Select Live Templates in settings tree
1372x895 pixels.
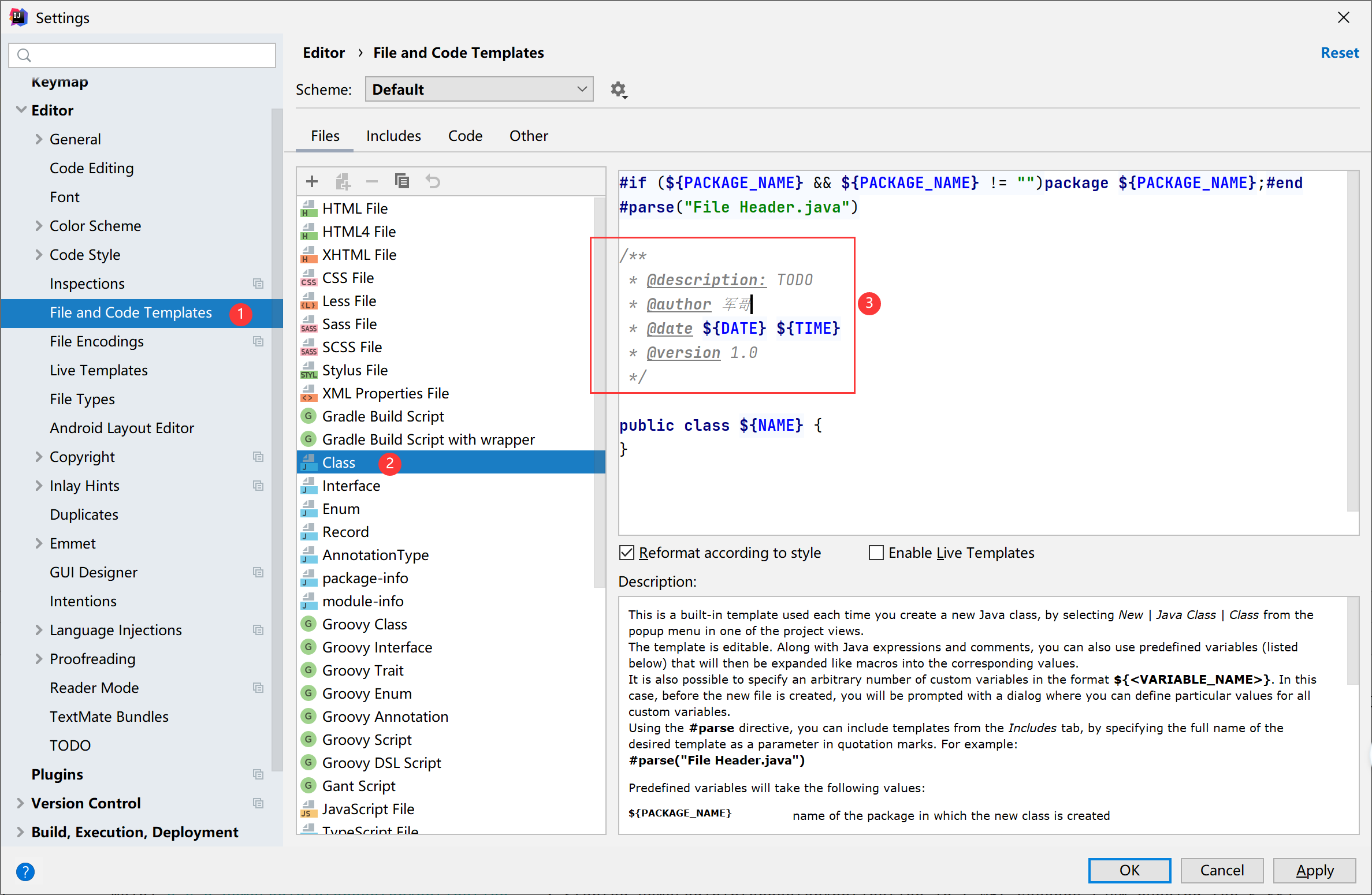(99, 370)
